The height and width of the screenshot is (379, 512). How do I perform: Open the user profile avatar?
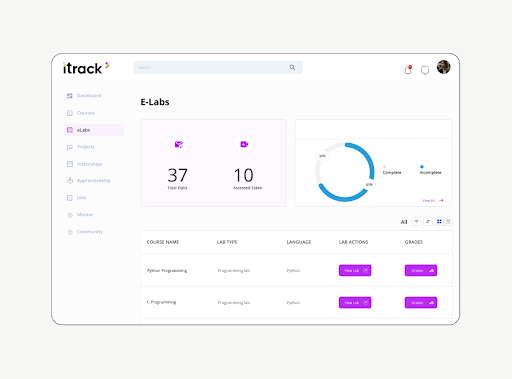444,67
